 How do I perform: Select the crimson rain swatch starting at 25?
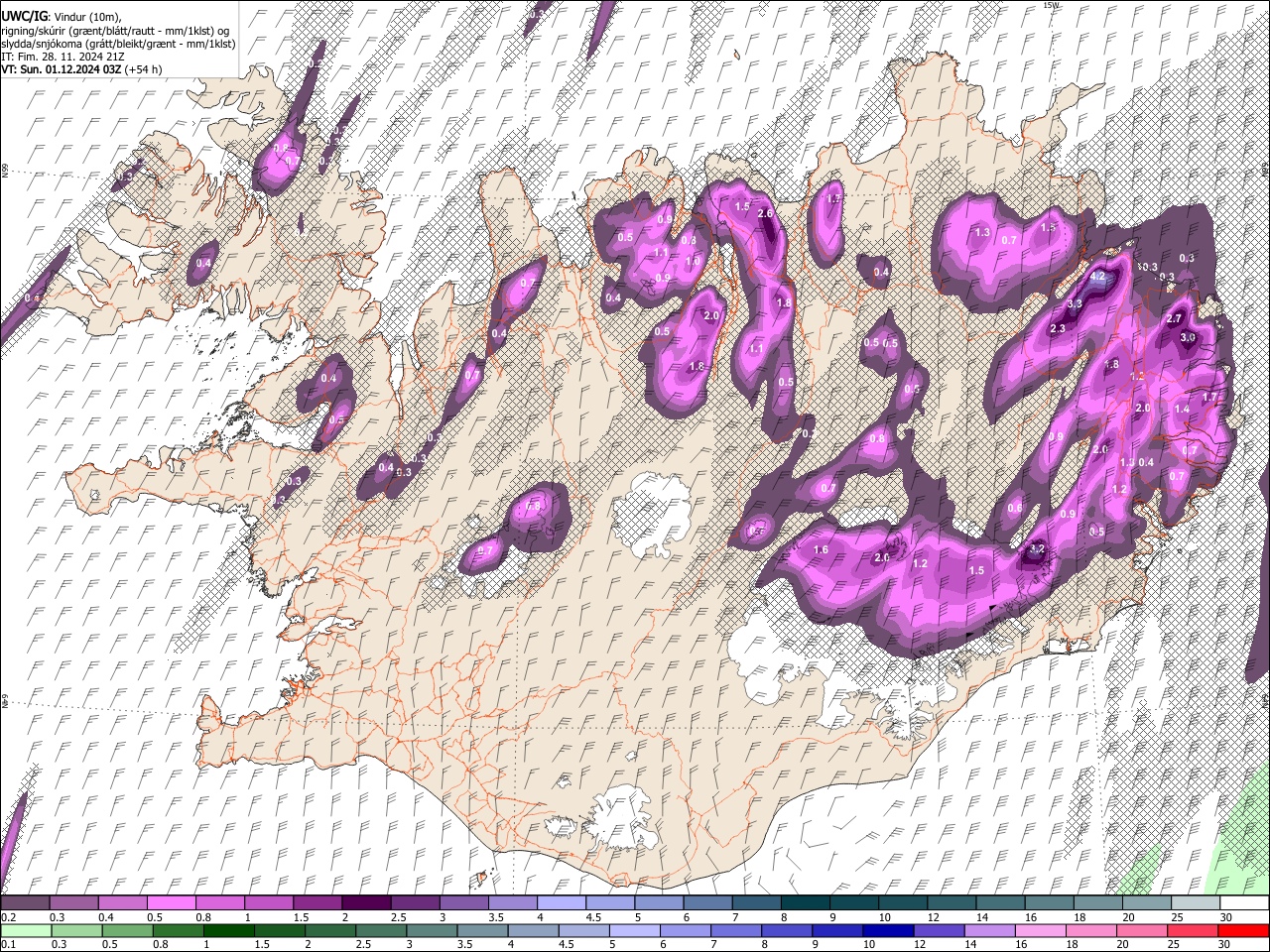1194,931
